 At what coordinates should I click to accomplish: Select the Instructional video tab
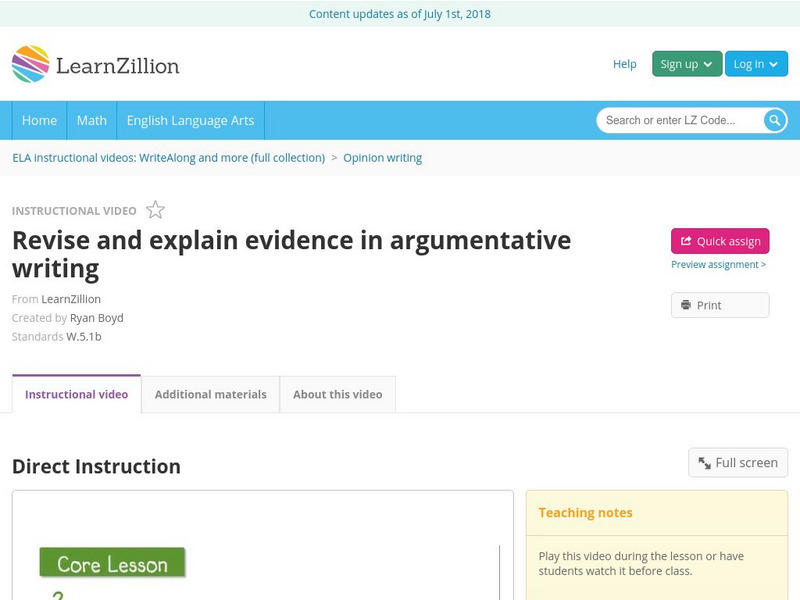tap(76, 394)
